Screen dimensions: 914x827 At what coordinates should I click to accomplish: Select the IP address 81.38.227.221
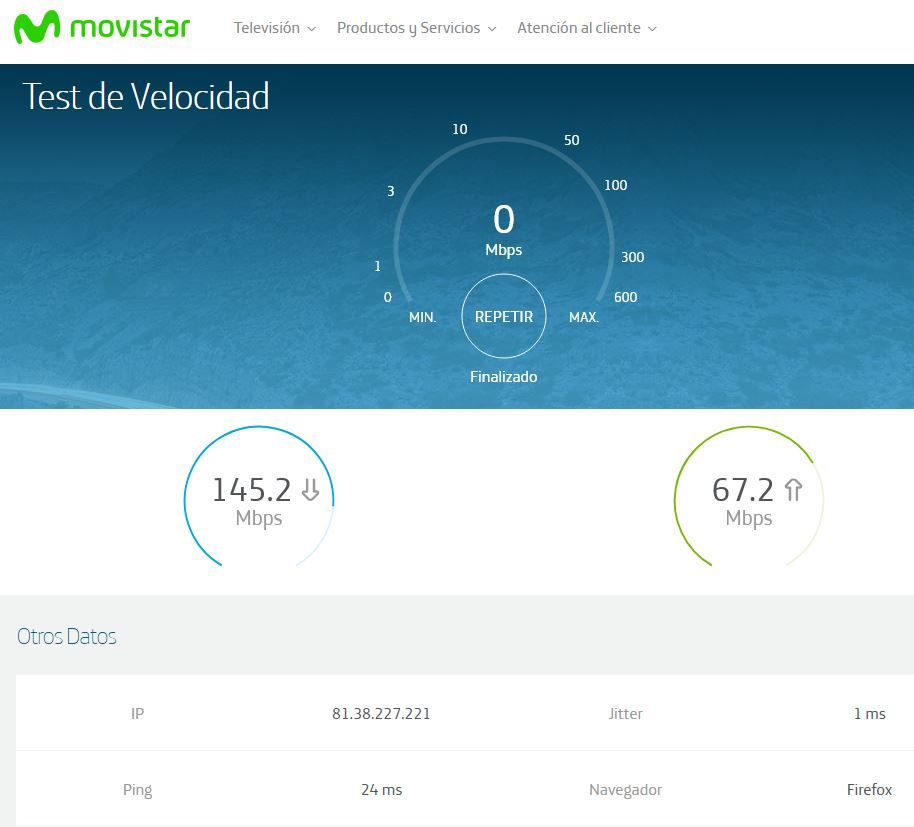[381, 714]
